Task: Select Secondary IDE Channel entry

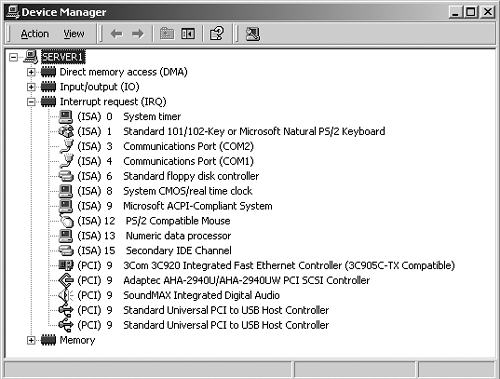Action: click(154, 251)
